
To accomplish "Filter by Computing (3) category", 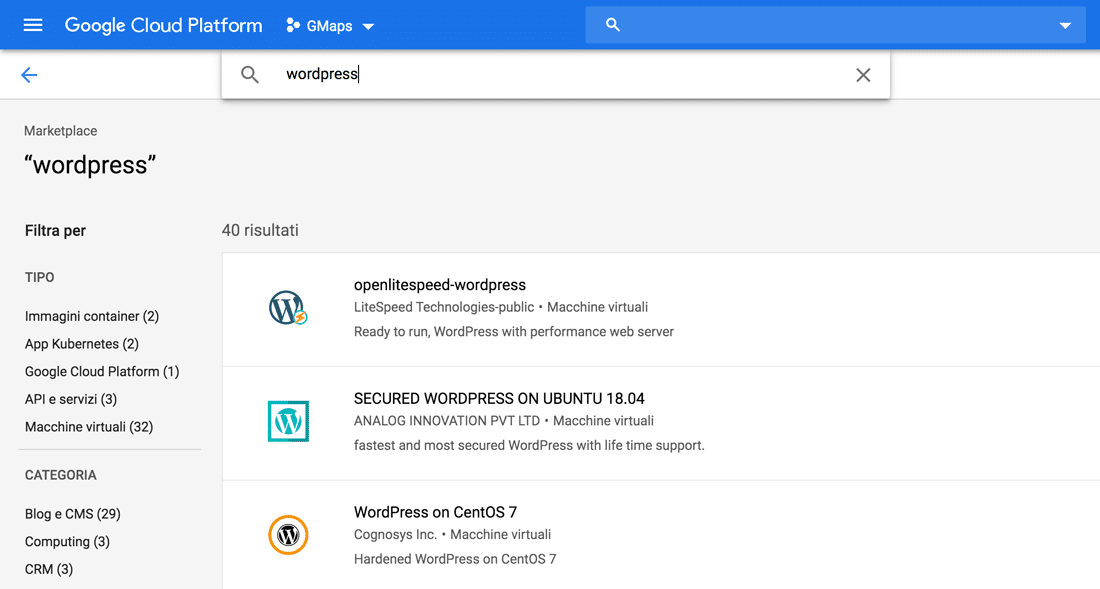I will (67, 542).
